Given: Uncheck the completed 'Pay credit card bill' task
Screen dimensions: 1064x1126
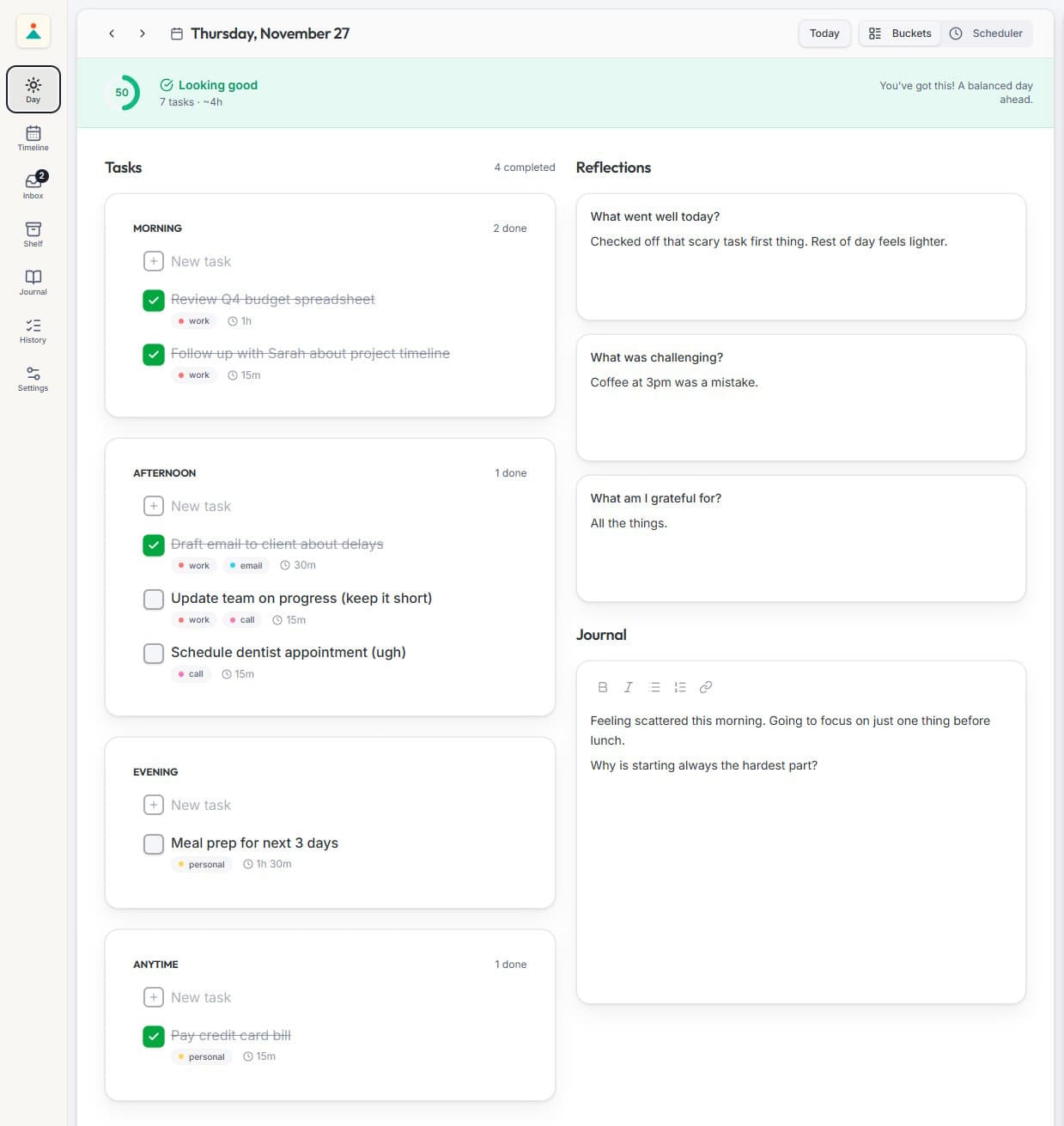Looking at the screenshot, I should pos(153,1037).
